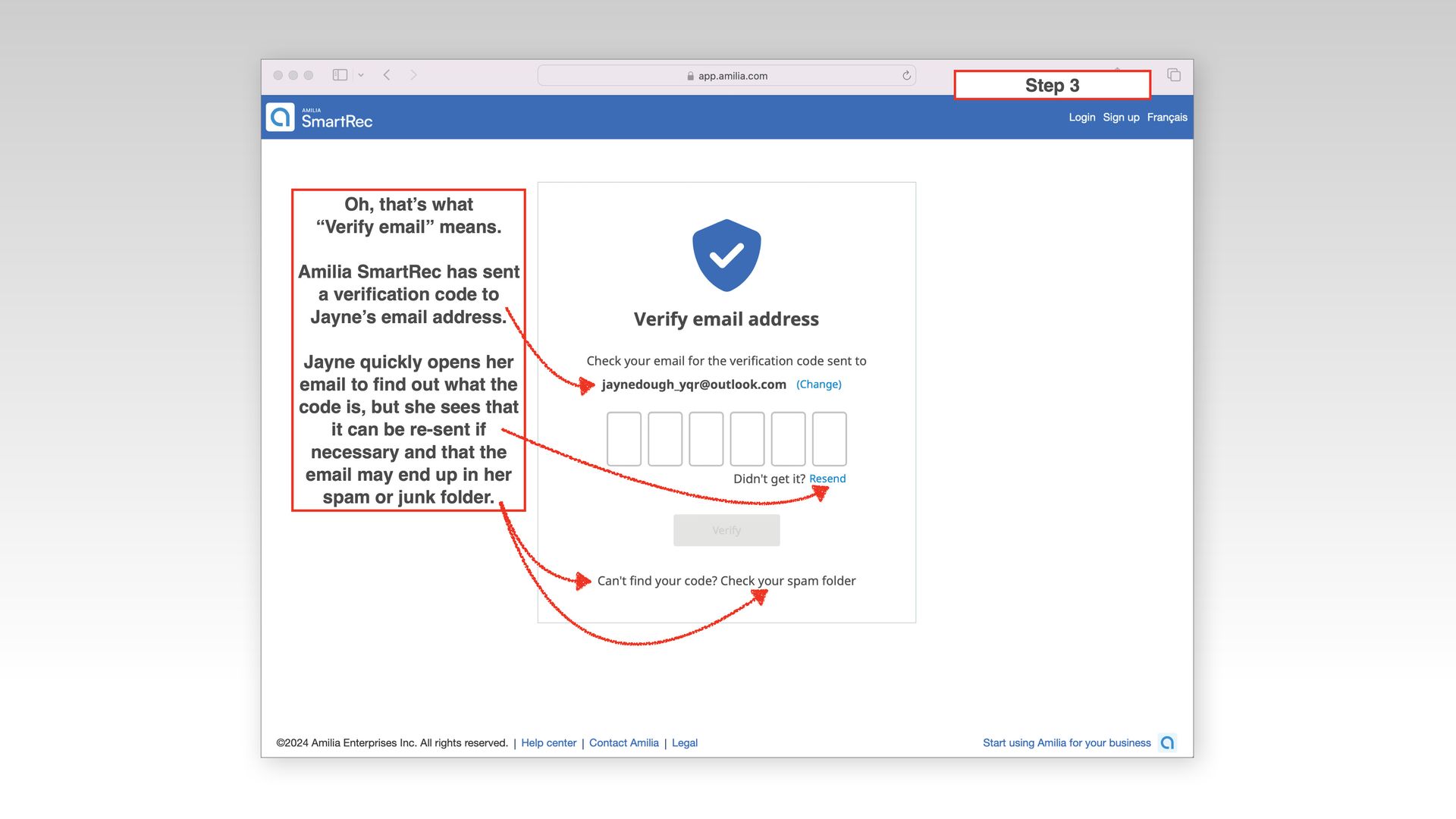Screen dimensions: 1456x819
Task: Click the 'Verify email address' heading
Action: click(726, 319)
